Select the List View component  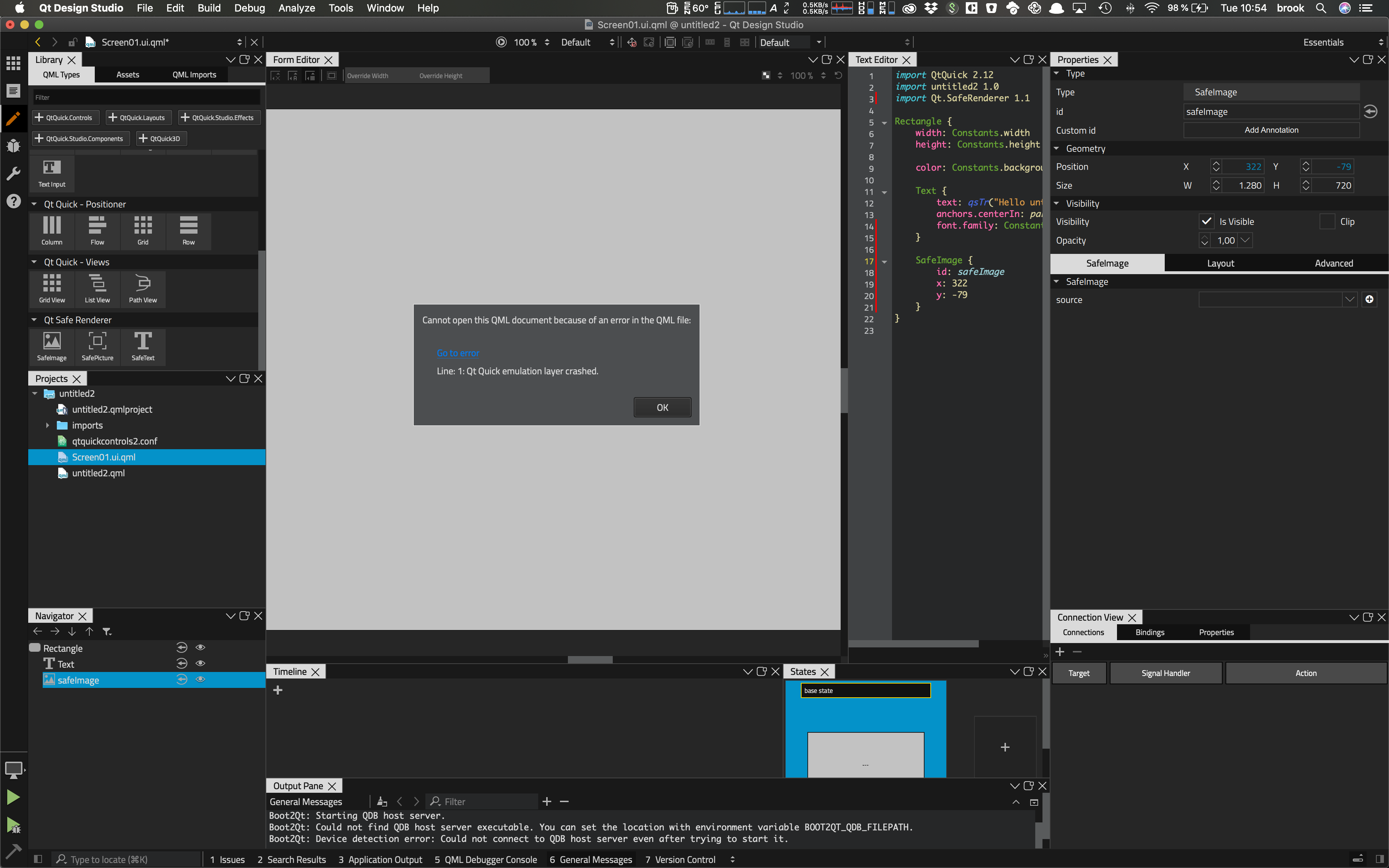pos(97,289)
